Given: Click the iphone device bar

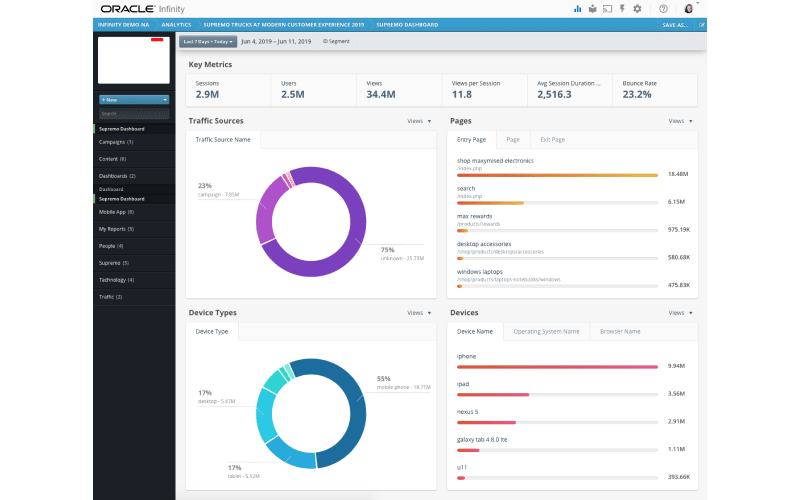Looking at the screenshot, I should [556, 366].
